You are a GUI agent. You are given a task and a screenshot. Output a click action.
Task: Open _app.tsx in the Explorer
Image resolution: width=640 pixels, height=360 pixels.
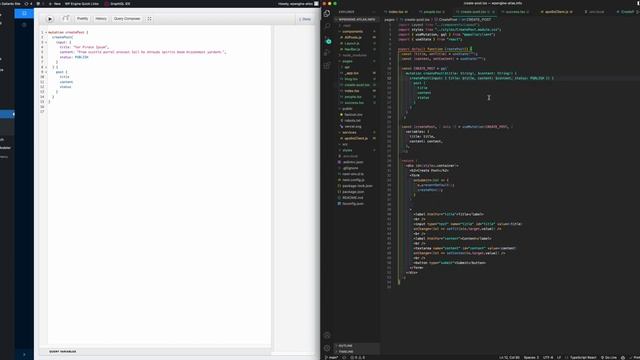352,73
